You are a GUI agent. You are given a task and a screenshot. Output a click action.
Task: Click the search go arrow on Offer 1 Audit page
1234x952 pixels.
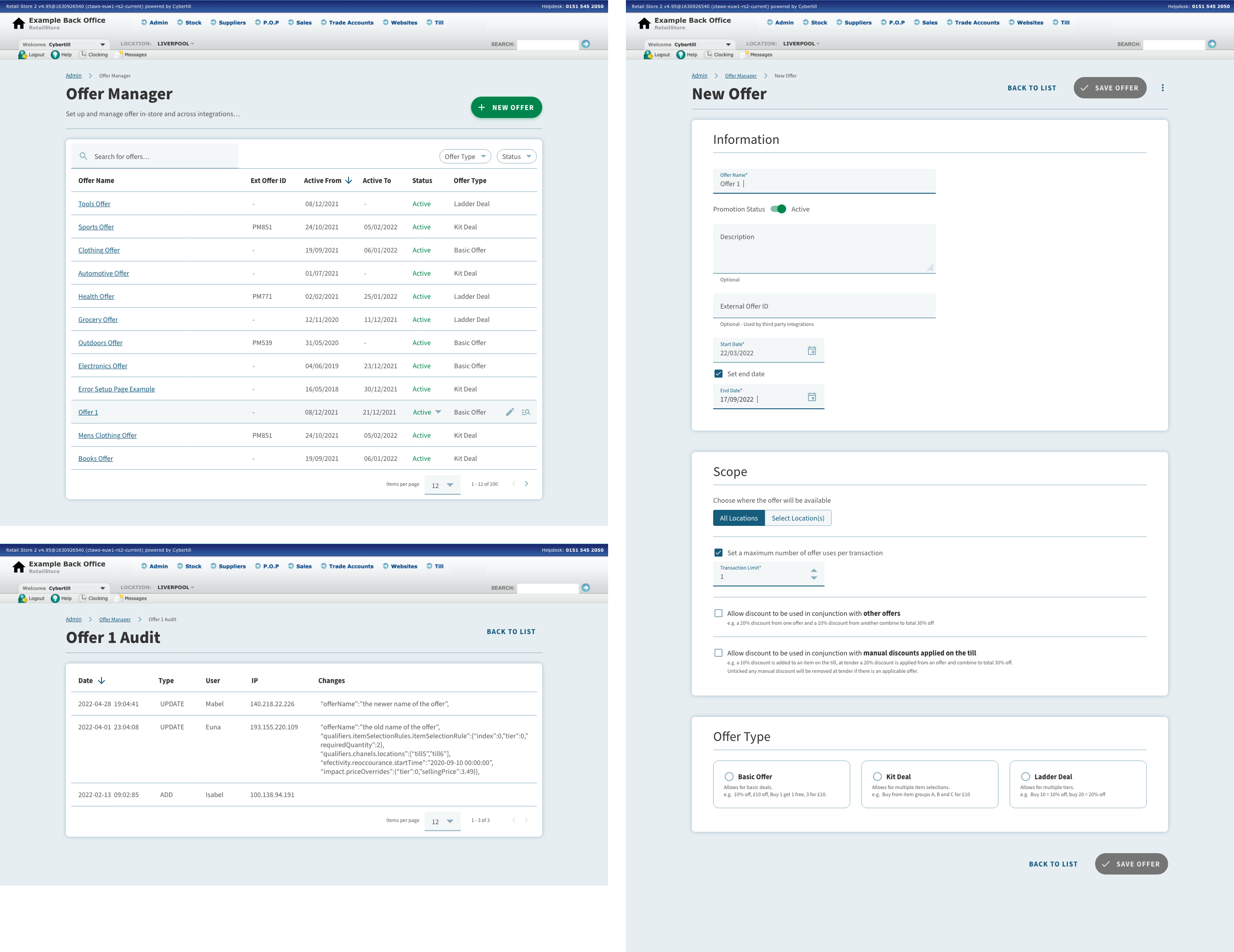586,588
